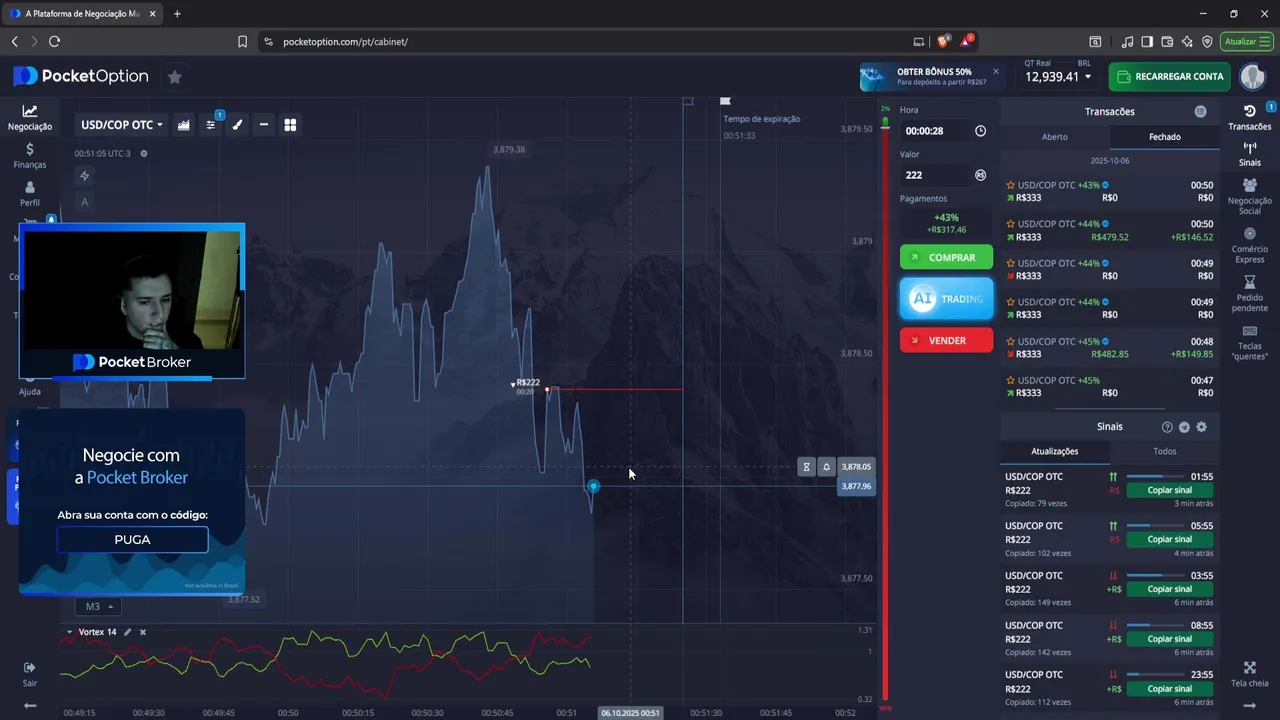This screenshot has width=1280, height=720.
Task: Copy the signal expiring at 01:55
Action: [x=1169, y=490]
